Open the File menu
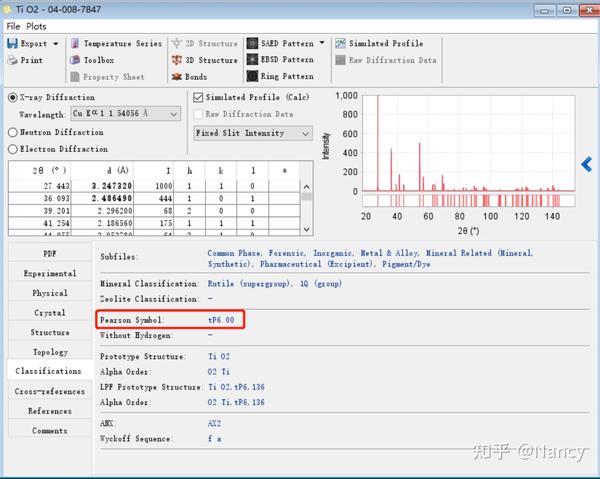 pos(13,26)
